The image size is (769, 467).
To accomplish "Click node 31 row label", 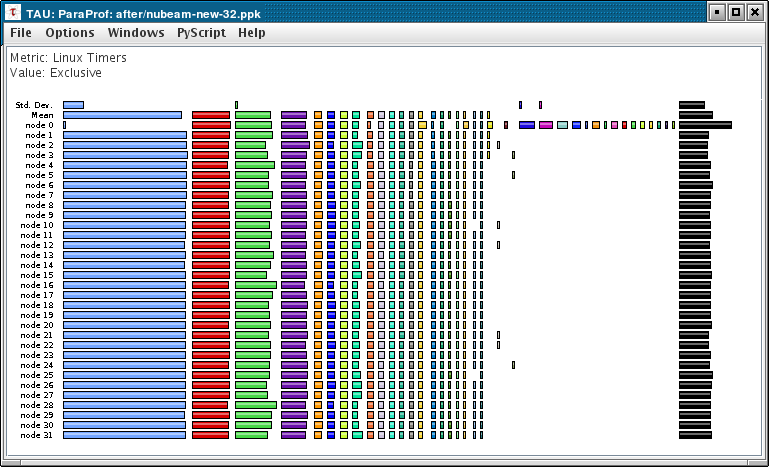I will tap(37, 435).
